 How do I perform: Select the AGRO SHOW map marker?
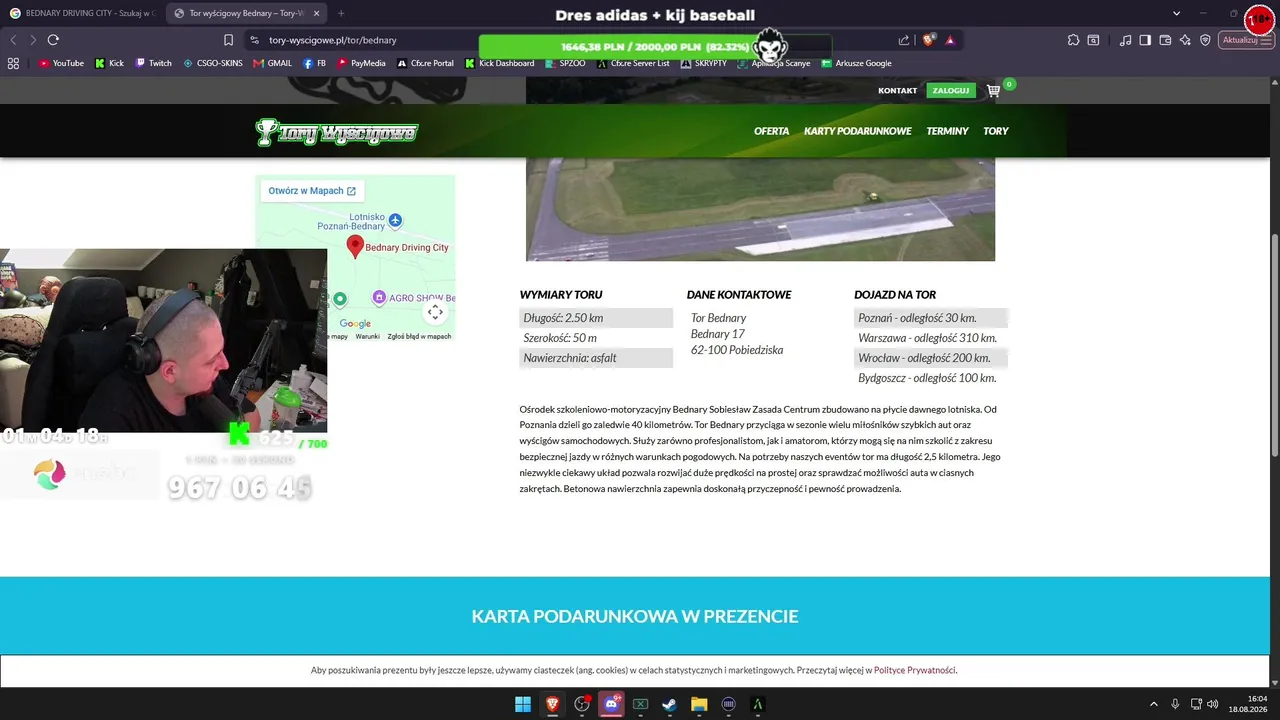[x=379, y=298]
